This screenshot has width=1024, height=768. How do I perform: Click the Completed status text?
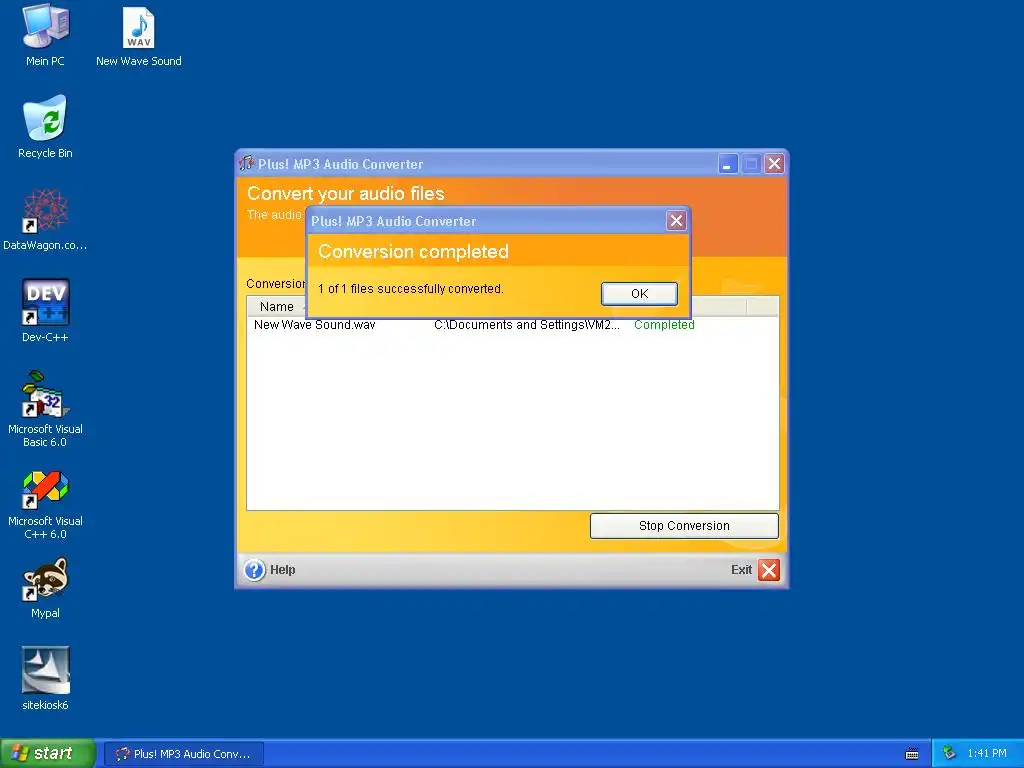click(x=664, y=325)
